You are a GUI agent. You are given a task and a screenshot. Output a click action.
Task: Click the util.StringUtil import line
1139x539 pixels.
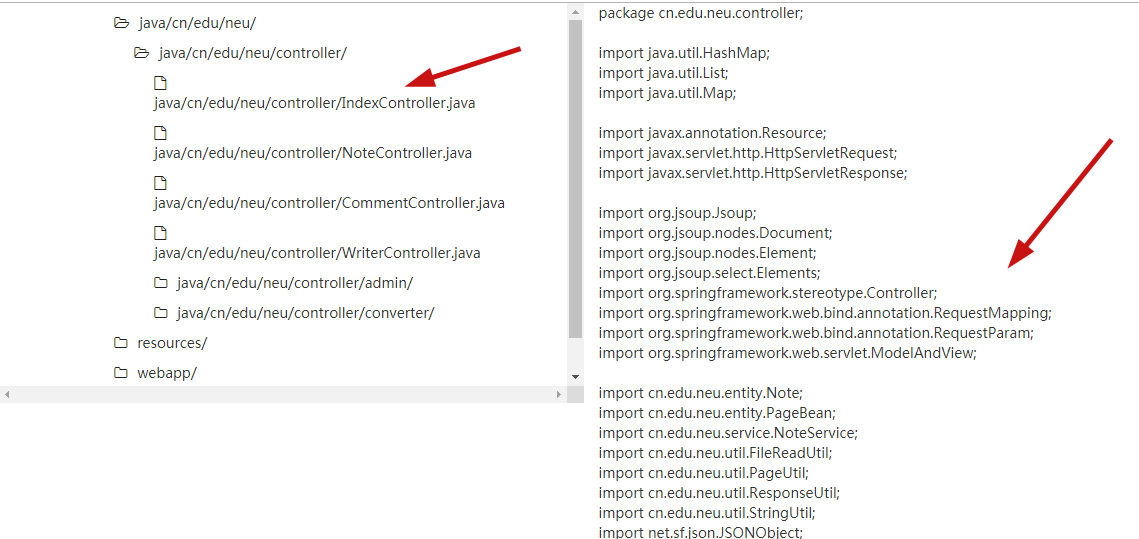(707, 513)
